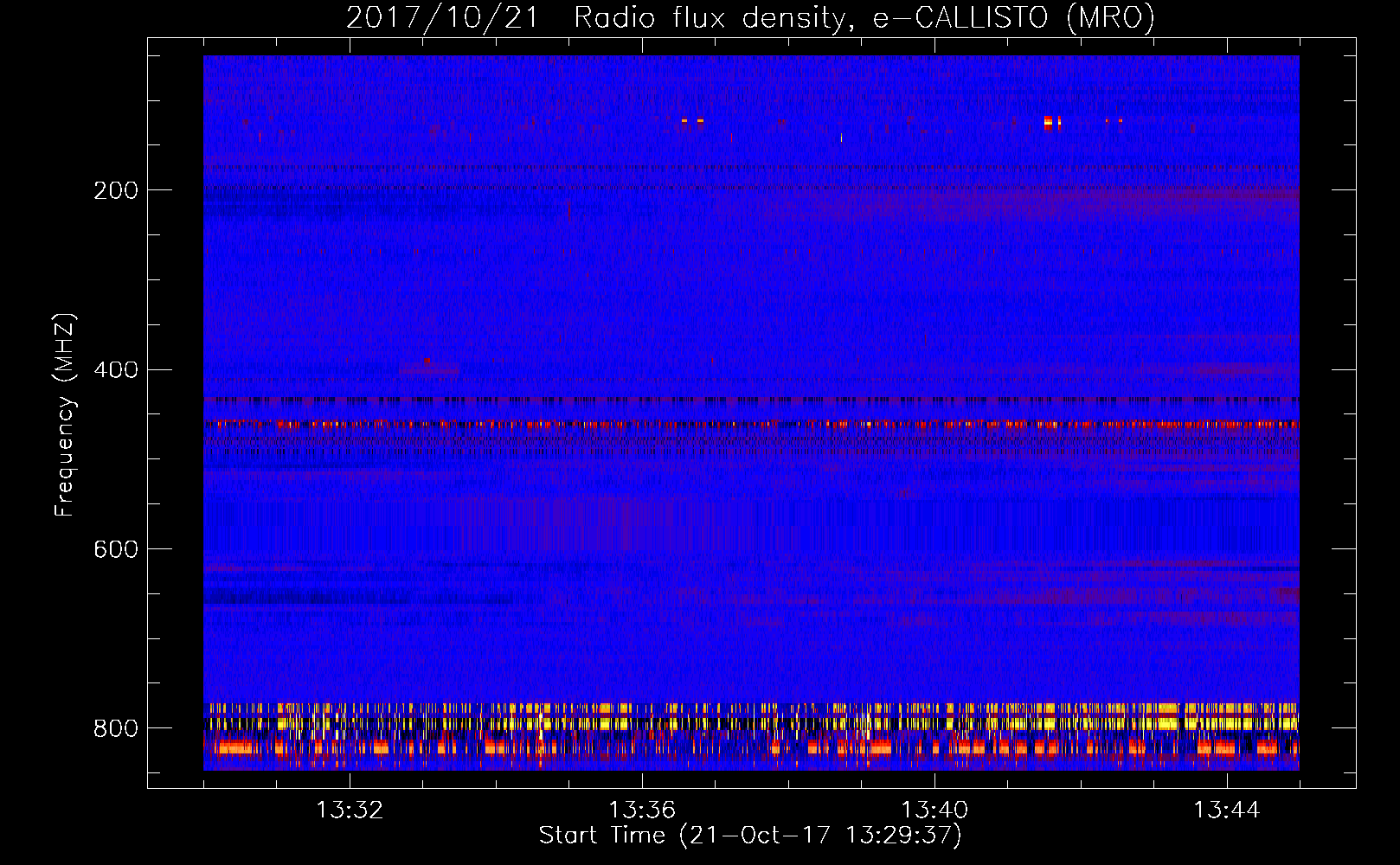Viewport: 1400px width, 865px height.
Task: Click the "13:44" time tick label
Action: [1227, 811]
